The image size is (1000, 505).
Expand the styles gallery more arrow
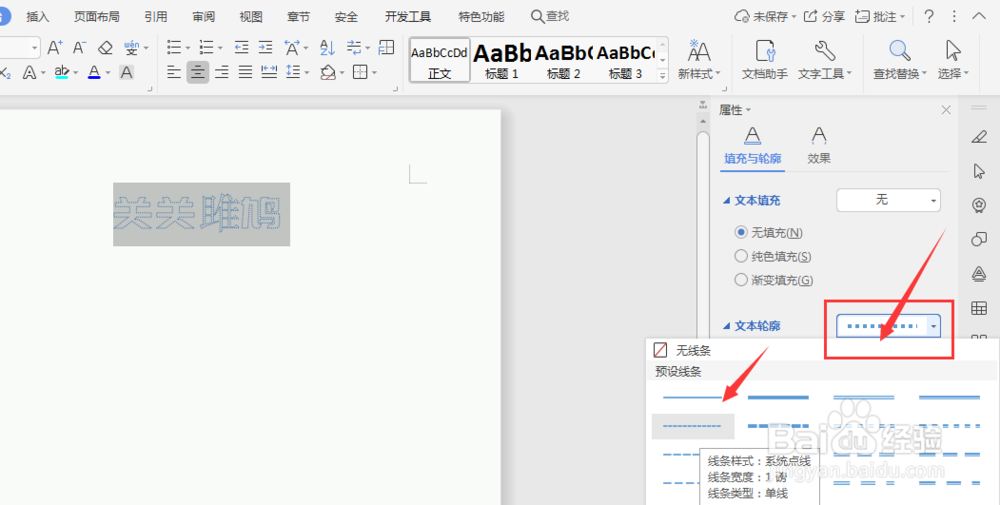coord(663,75)
